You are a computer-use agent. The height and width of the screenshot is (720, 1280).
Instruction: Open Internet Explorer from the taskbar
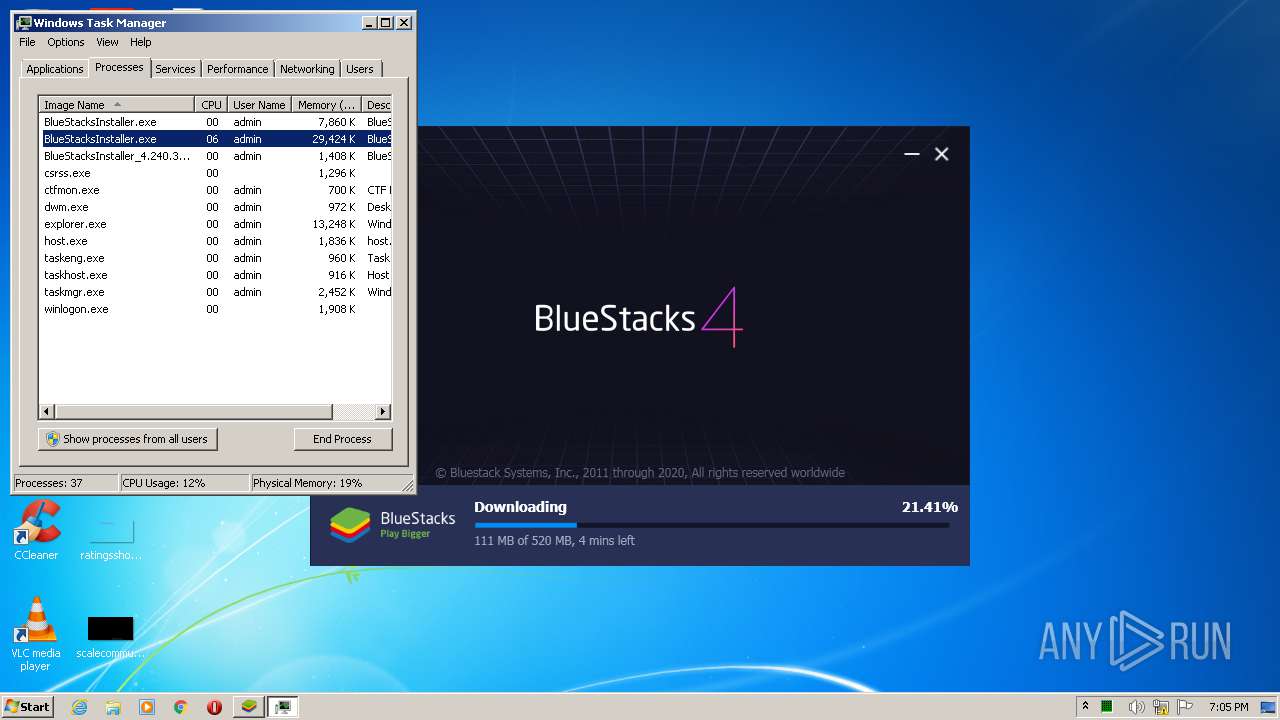pyautogui.click(x=80, y=707)
